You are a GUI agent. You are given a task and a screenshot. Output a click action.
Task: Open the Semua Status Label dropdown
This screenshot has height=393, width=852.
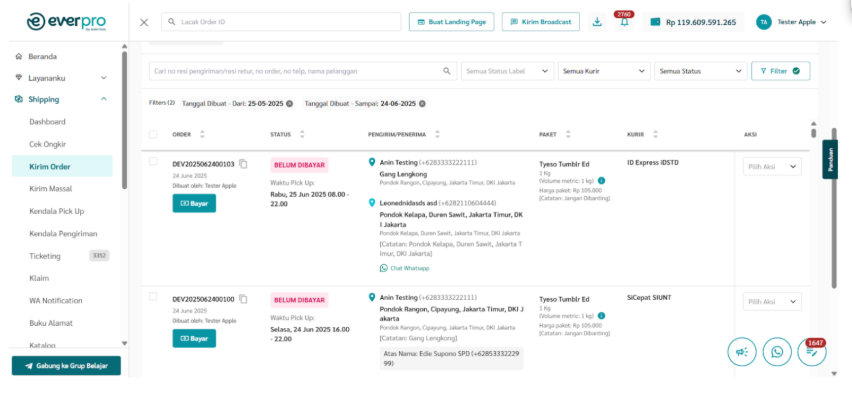(x=508, y=71)
